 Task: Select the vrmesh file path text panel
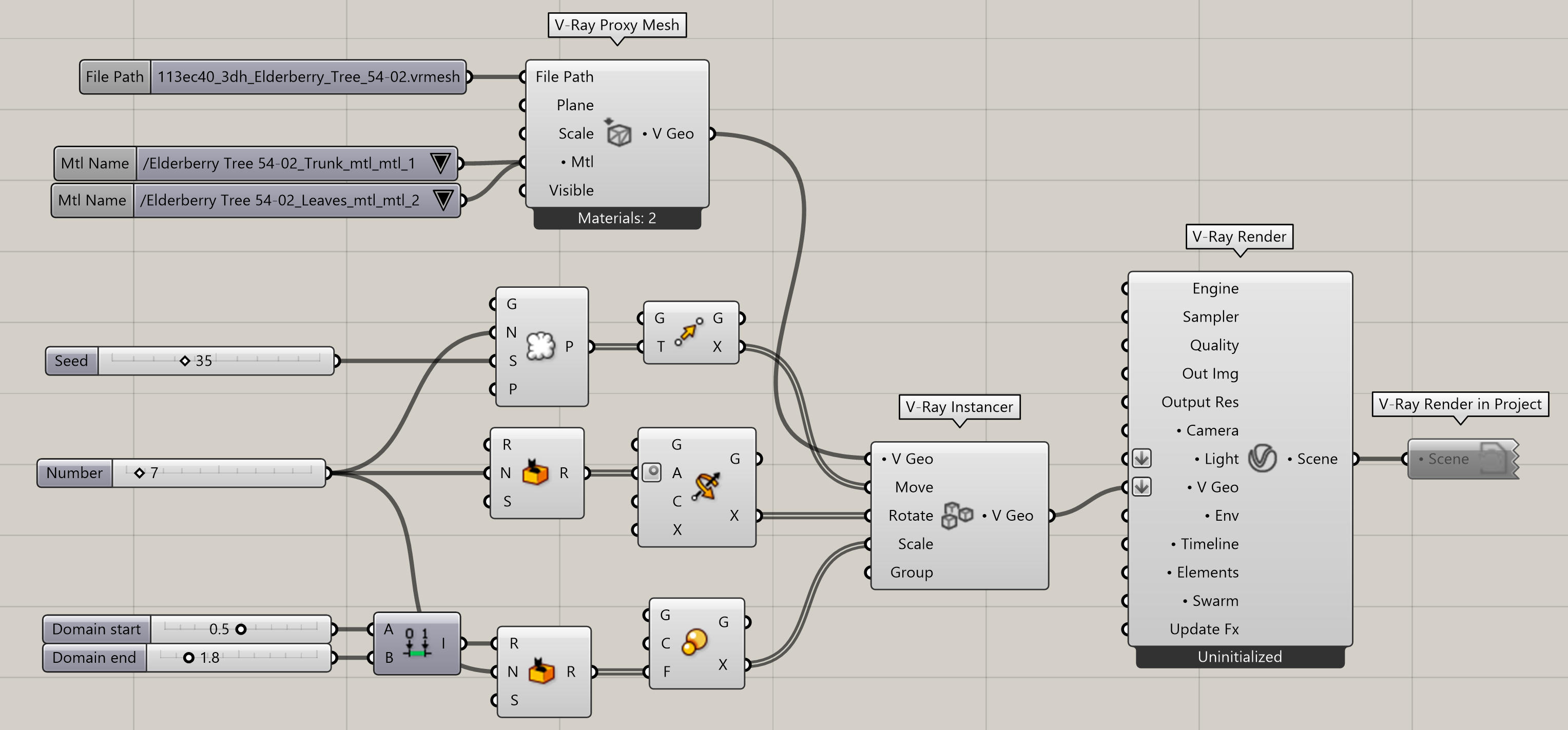click(x=308, y=76)
